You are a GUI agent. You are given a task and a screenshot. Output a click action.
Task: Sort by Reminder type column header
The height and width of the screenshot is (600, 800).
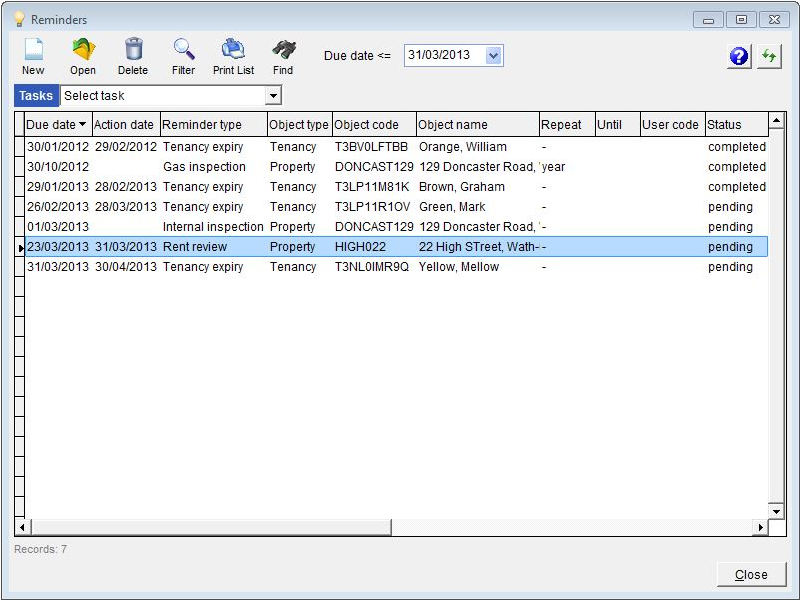pyautogui.click(x=214, y=124)
